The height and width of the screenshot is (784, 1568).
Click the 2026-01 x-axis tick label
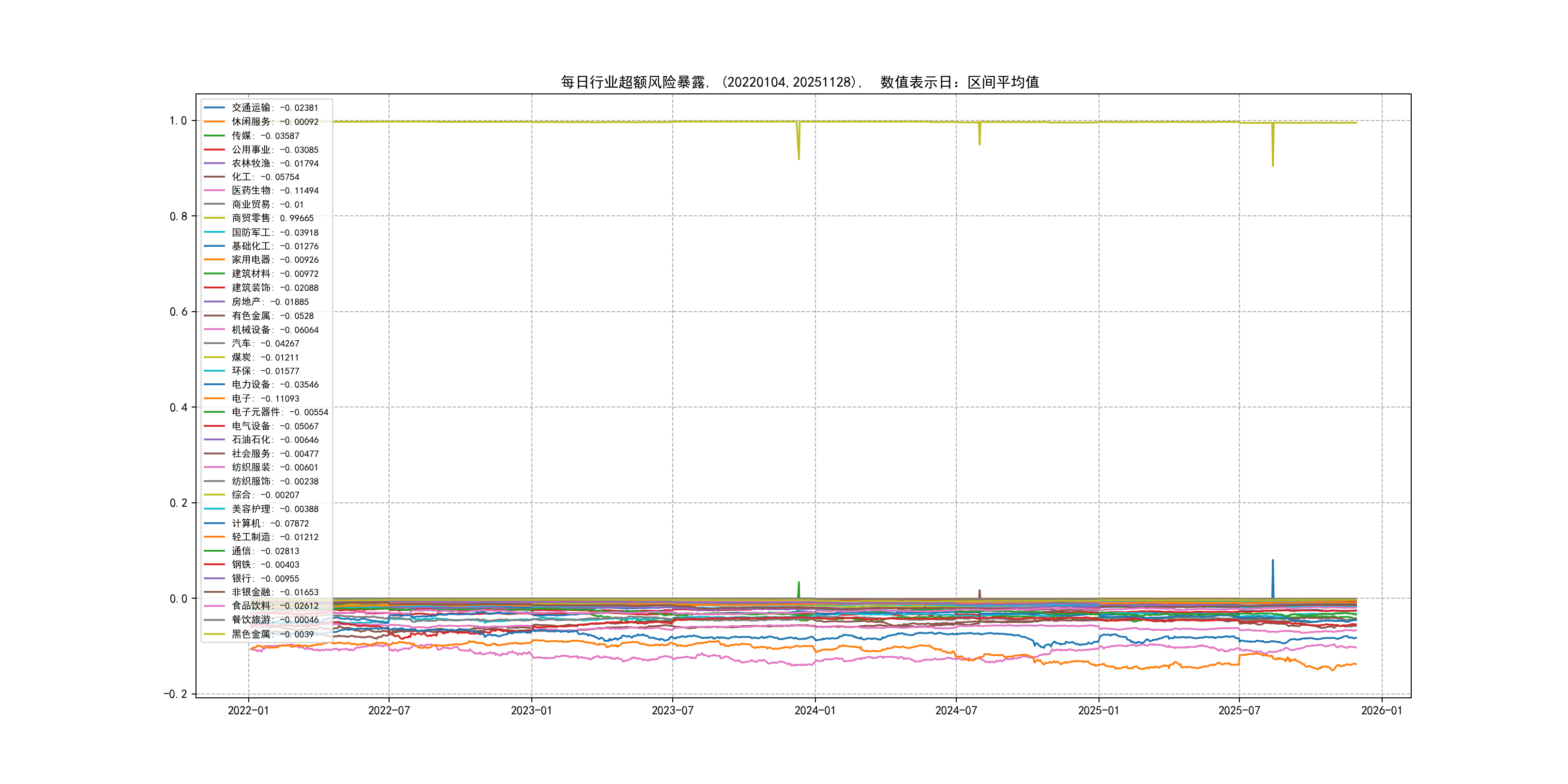click(1381, 710)
